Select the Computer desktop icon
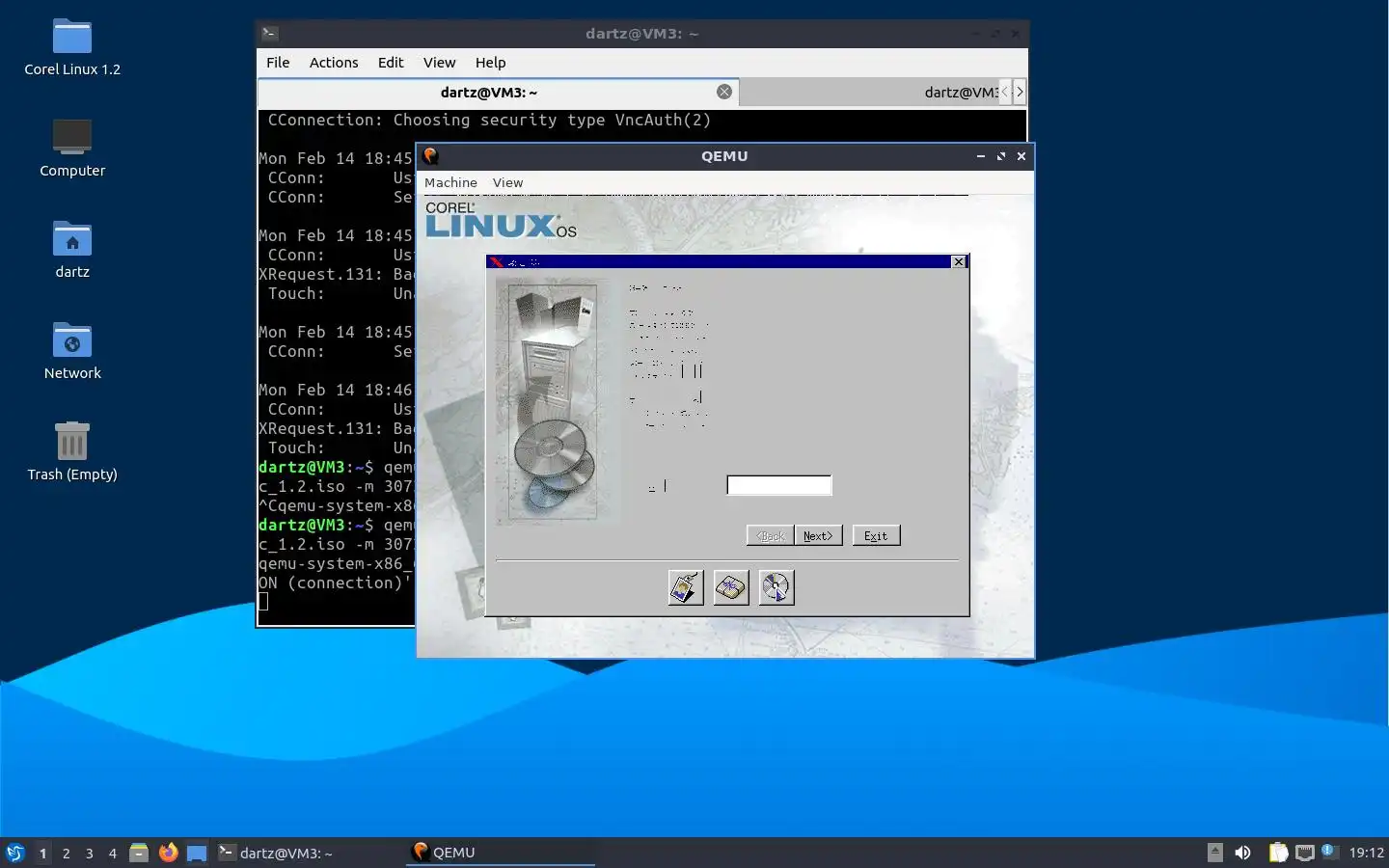1389x868 pixels. tap(72, 149)
